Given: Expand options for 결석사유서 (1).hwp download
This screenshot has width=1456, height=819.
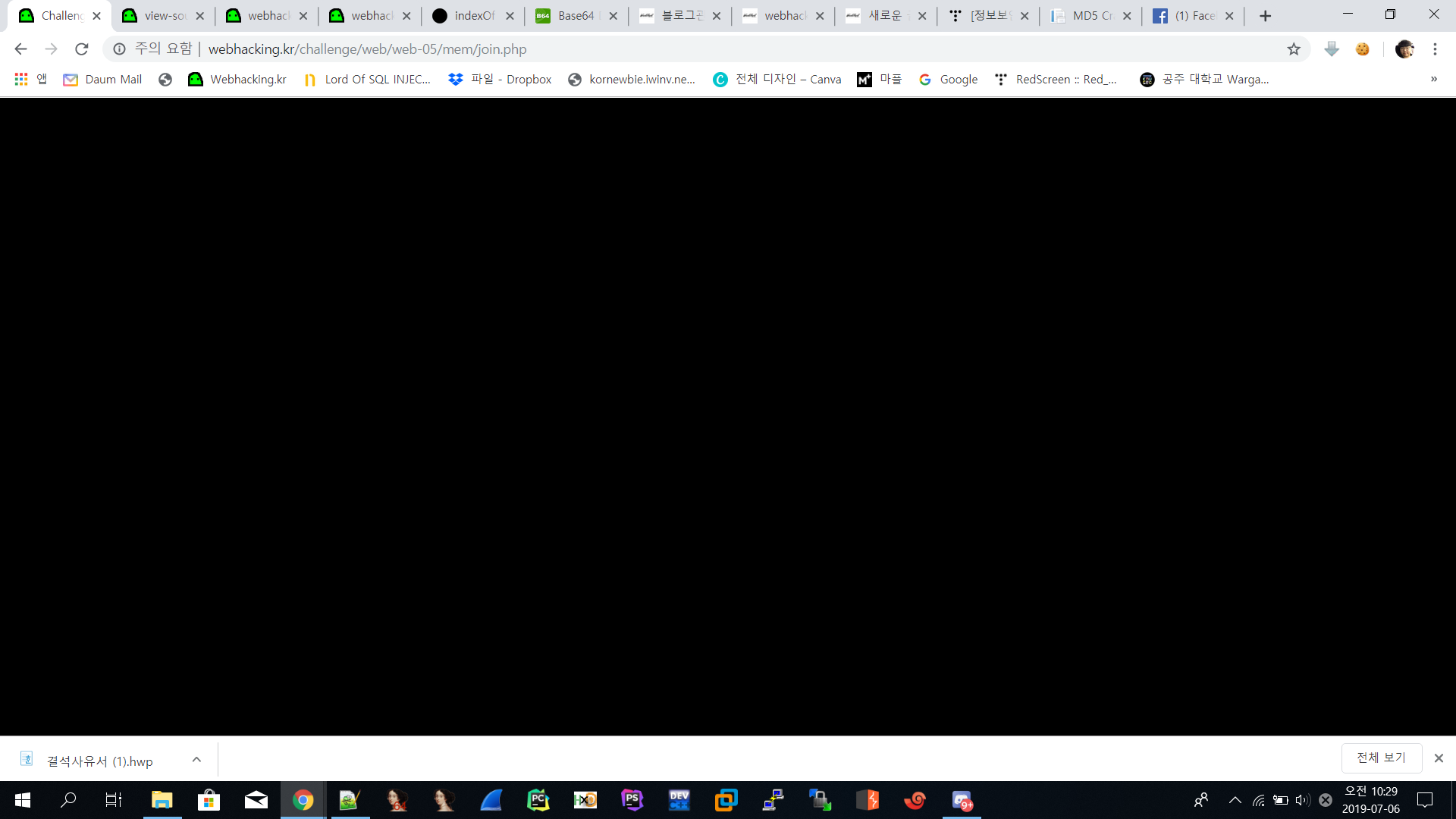Looking at the screenshot, I should pos(196,759).
